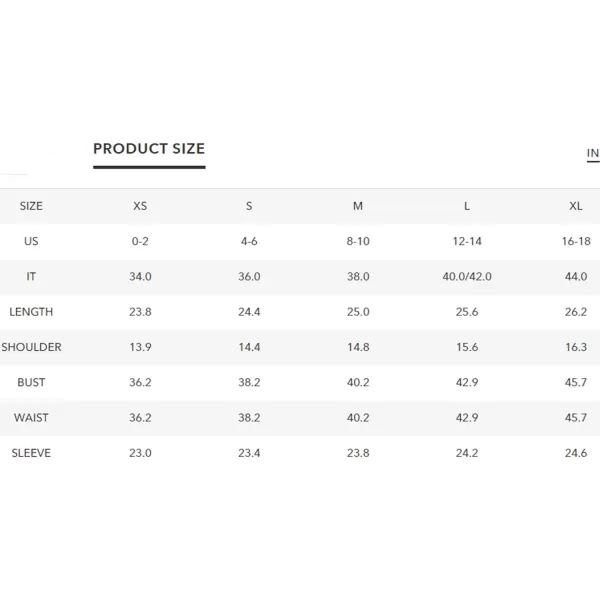Click the 24.6 sleeve measurement cell

coord(576,453)
